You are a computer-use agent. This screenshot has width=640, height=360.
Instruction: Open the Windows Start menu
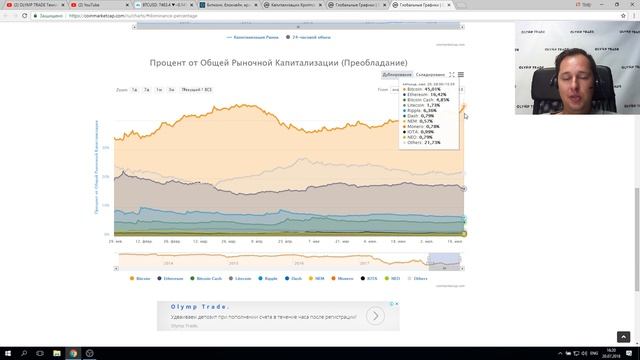(x=8, y=353)
